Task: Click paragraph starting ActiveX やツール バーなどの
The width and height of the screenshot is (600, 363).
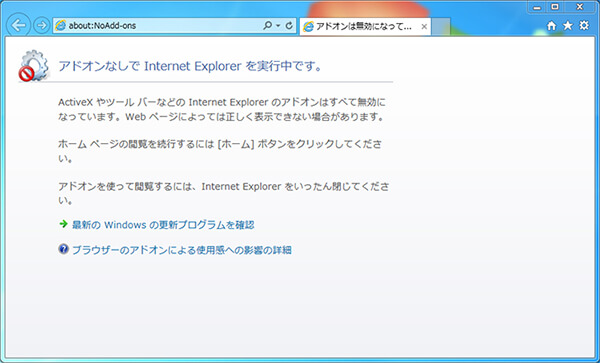Action: pos(222,109)
